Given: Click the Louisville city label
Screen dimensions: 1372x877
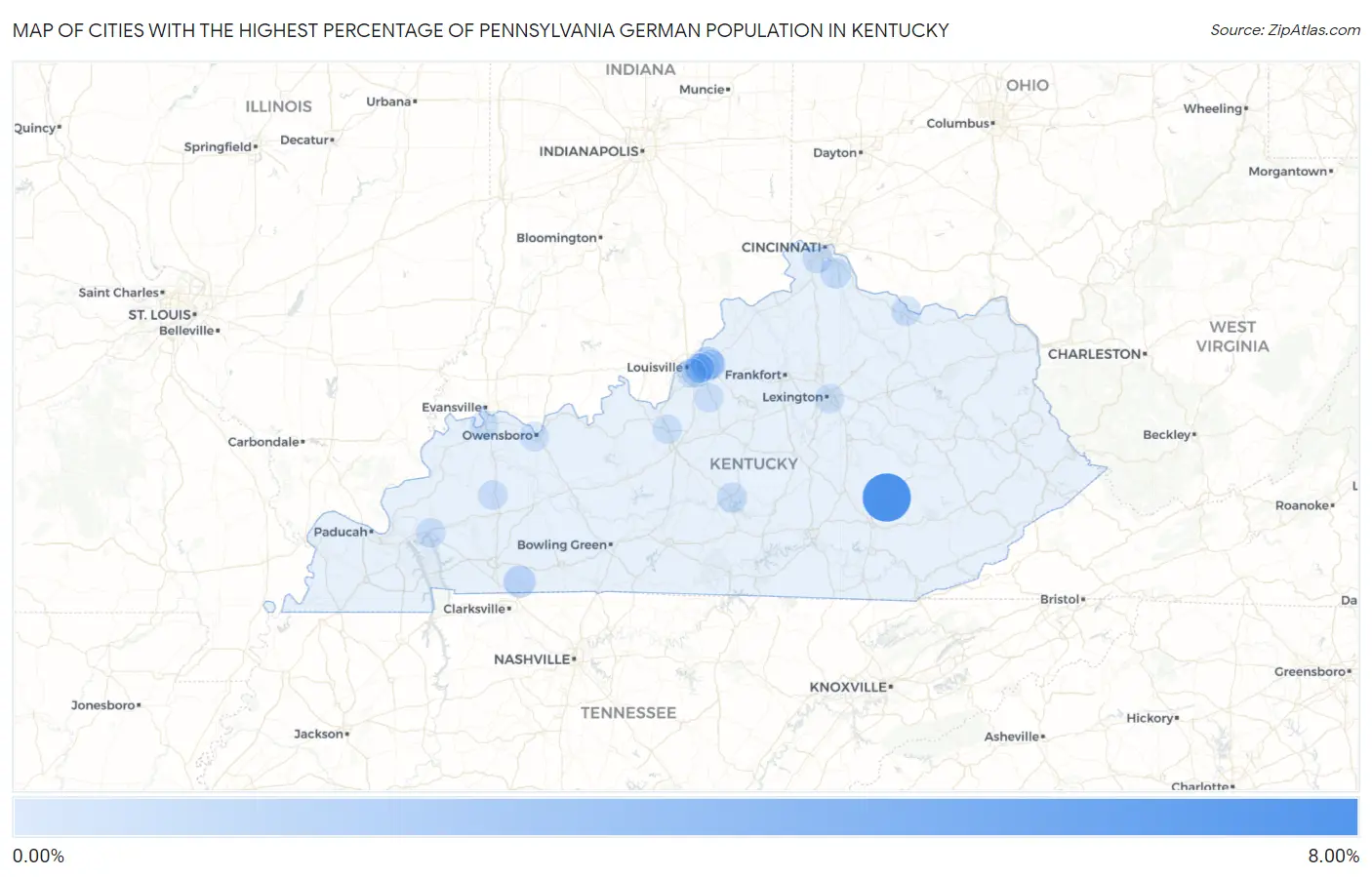Looking at the screenshot, I should [656, 368].
